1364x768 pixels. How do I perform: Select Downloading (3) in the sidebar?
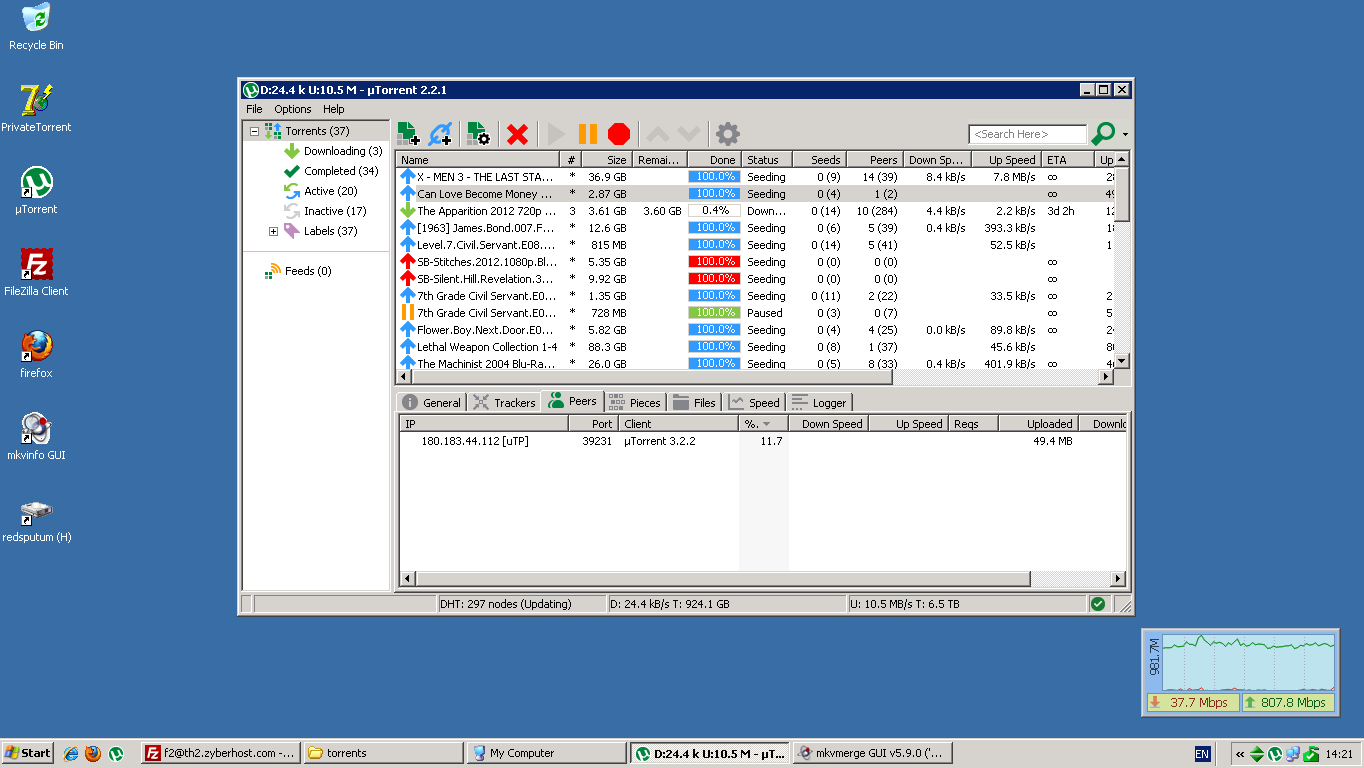(x=343, y=151)
